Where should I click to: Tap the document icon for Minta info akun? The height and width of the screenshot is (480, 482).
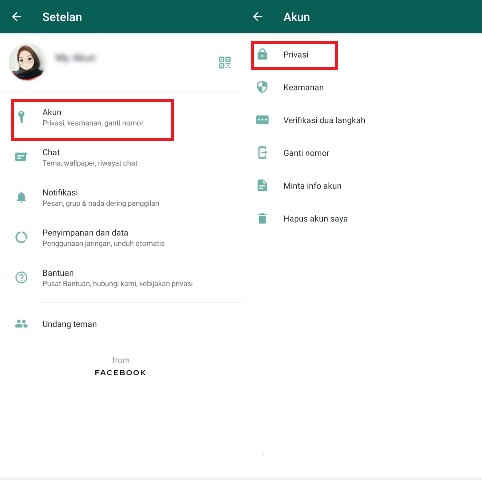pyautogui.click(x=262, y=185)
